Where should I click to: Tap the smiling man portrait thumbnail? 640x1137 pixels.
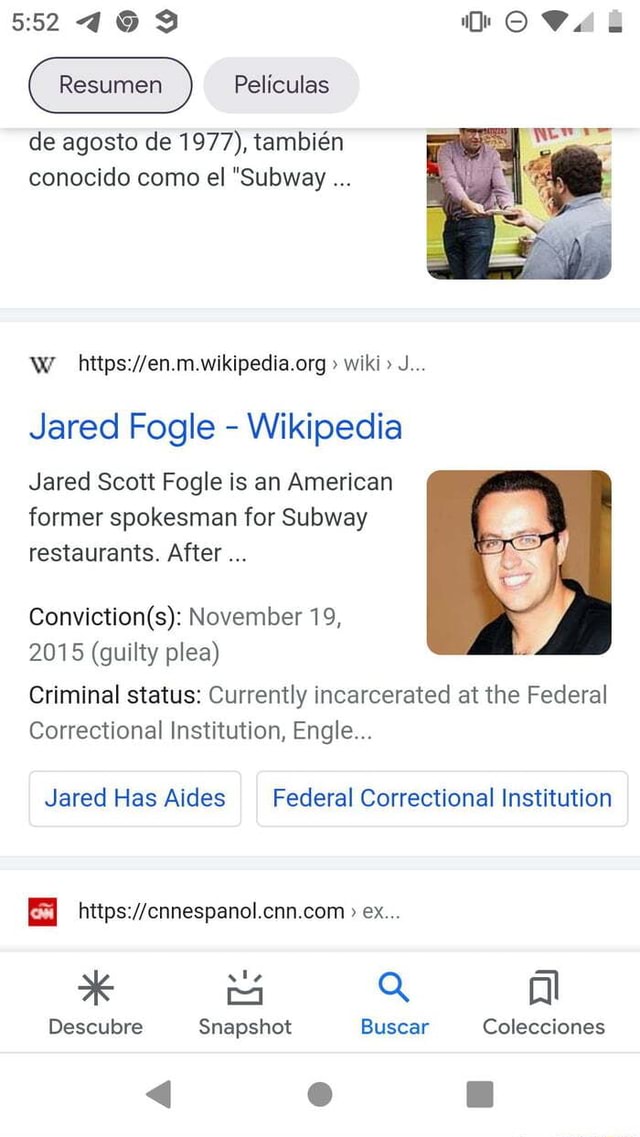pyautogui.click(x=518, y=562)
